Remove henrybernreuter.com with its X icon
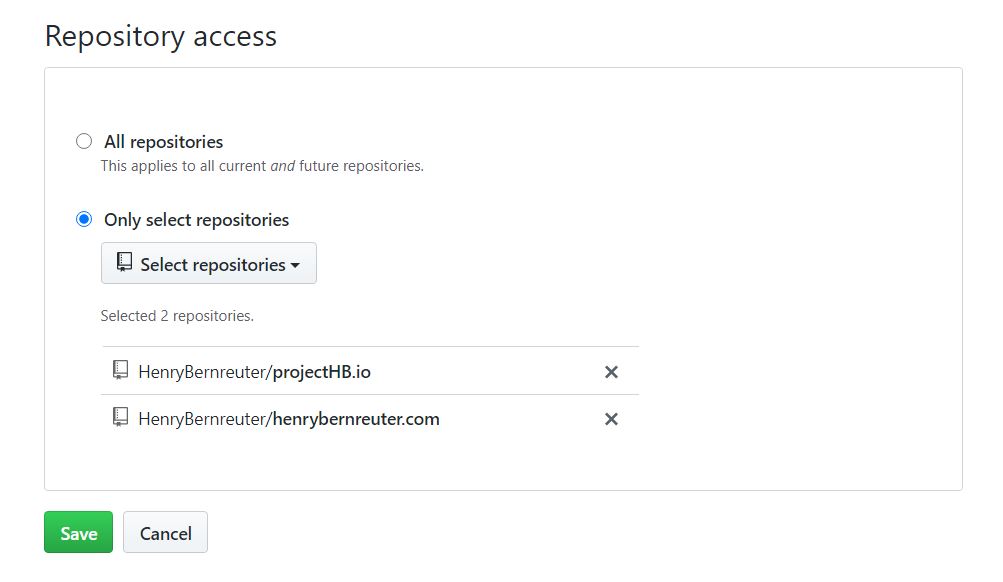 612,419
